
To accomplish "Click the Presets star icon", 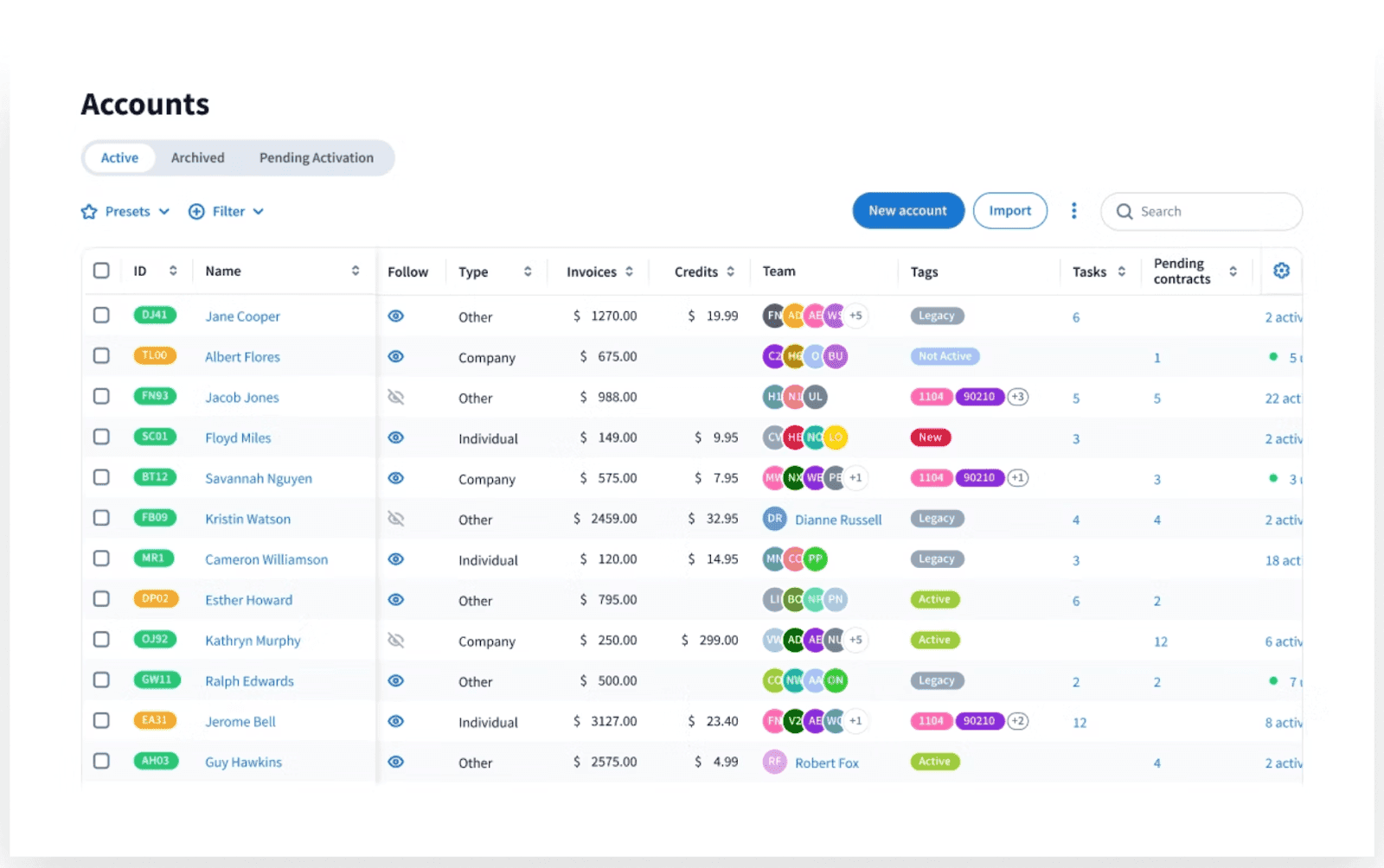I will 89,211.
